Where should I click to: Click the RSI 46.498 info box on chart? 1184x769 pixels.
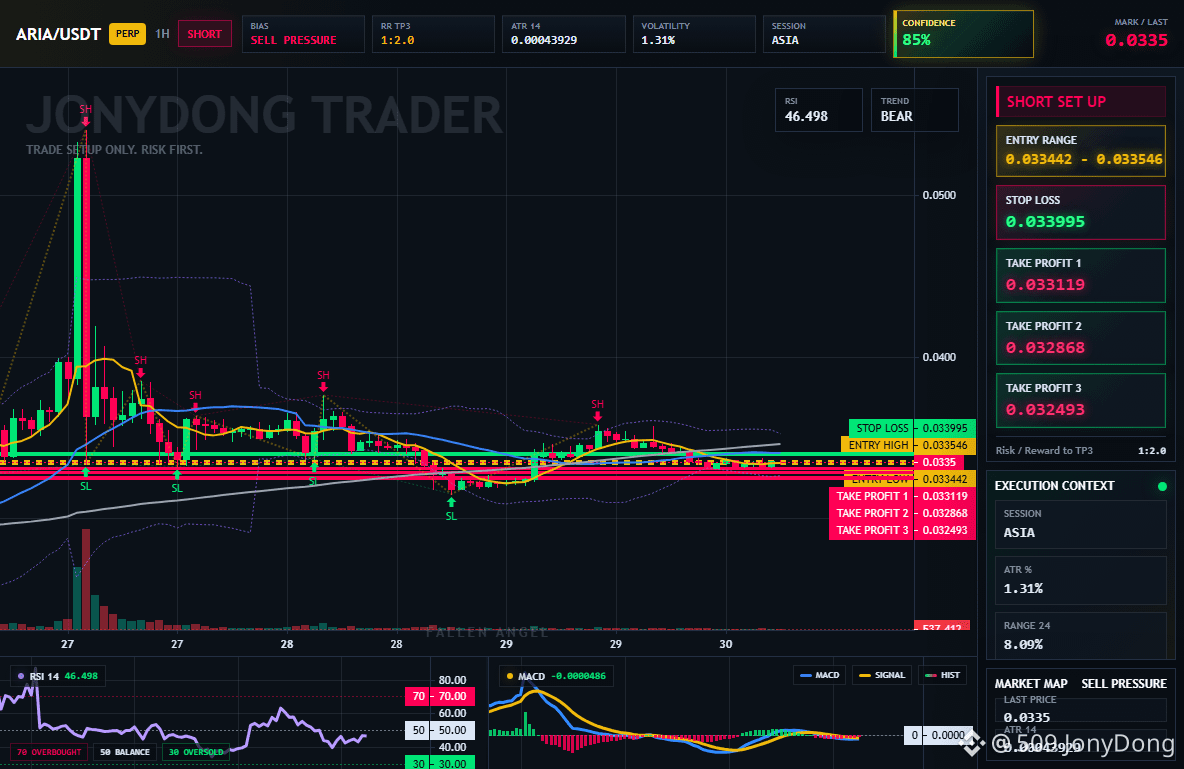[819, 110]
